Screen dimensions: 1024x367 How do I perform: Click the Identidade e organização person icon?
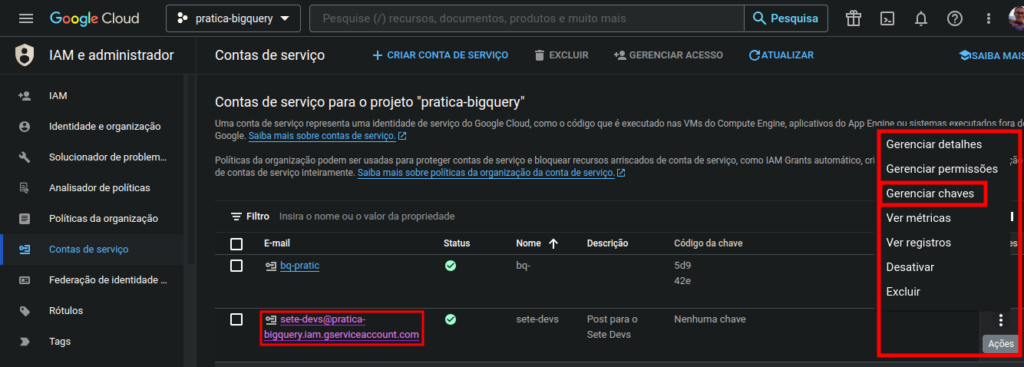click(x=25, y=127)
